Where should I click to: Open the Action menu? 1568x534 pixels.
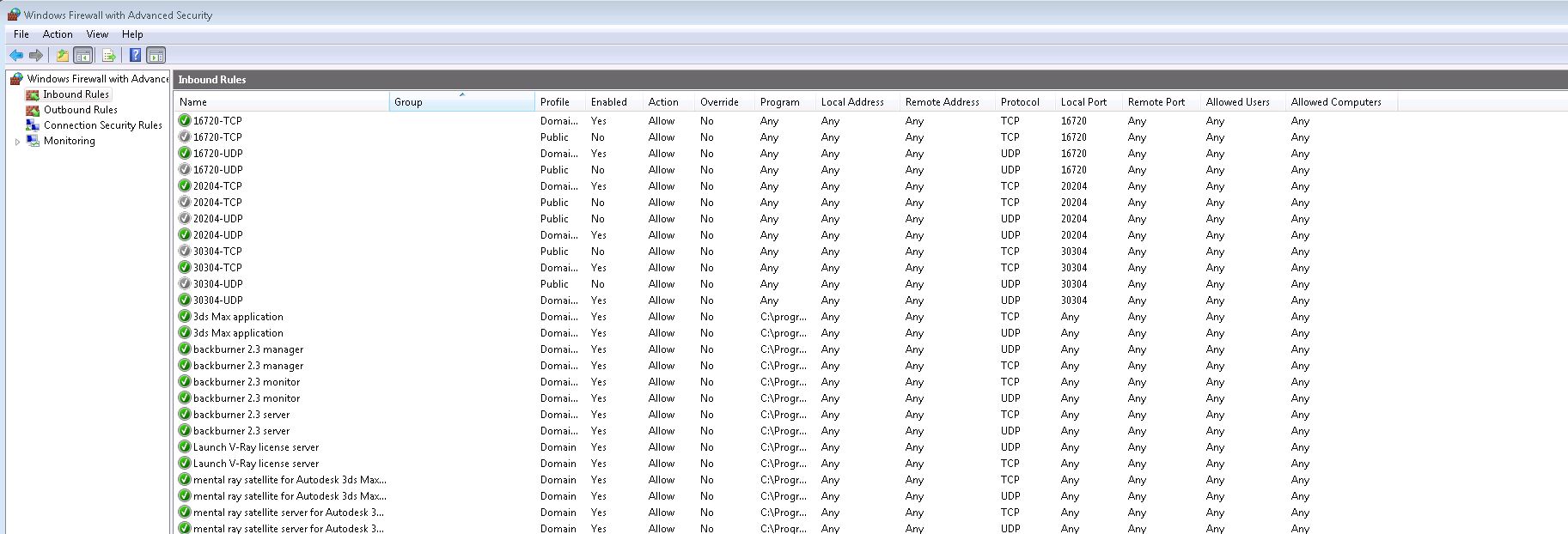58,34
